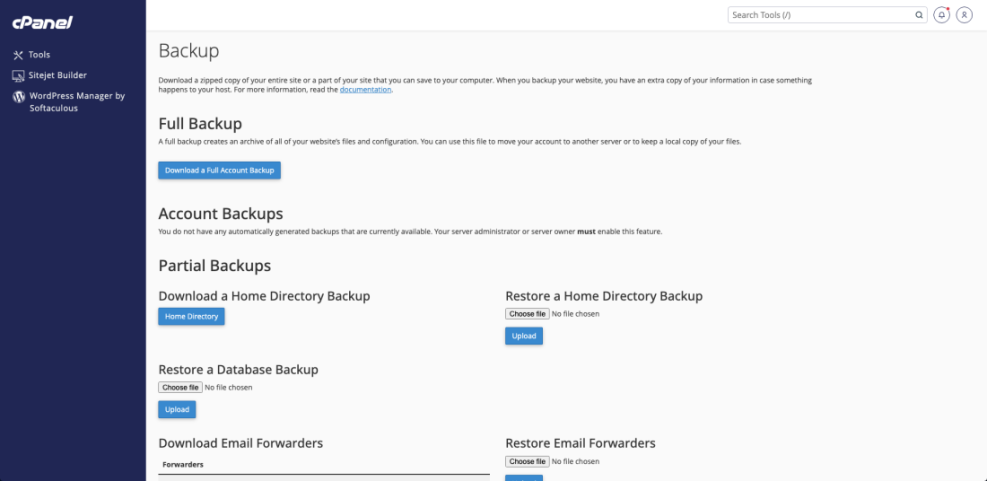Click Download a Full Account Backup
This screenshot has height=481, width=987.
point(220,171)
